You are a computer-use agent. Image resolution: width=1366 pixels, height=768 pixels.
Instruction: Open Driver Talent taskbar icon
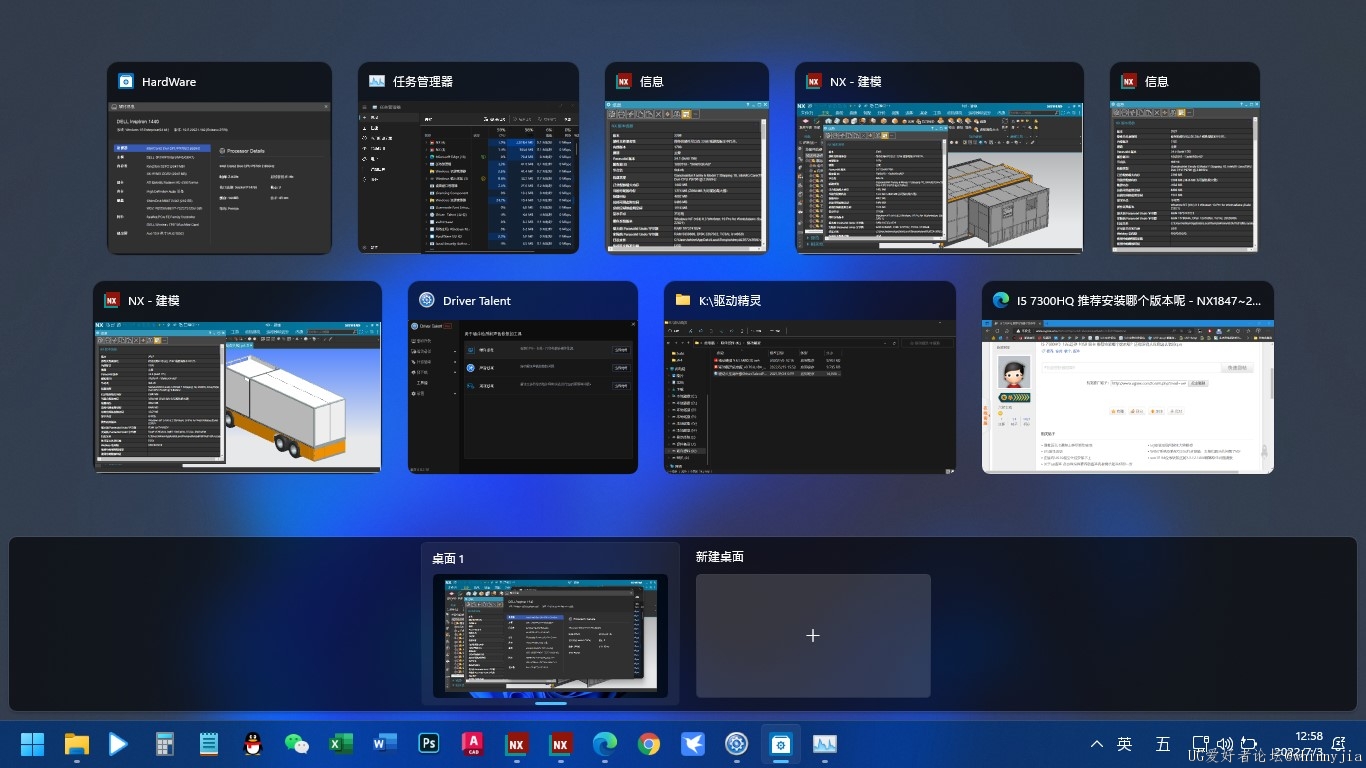[x=737, y=744]
